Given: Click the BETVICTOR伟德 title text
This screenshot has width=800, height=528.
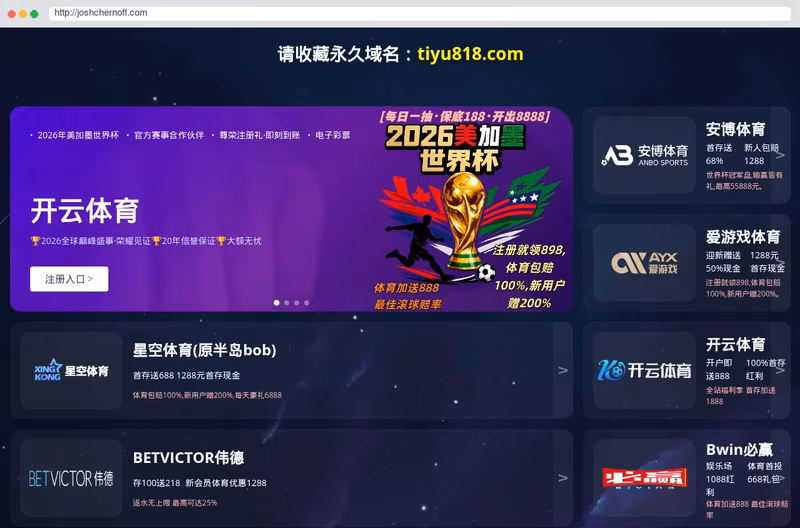Looking at the screenshot, I should [x=188, y=458].
